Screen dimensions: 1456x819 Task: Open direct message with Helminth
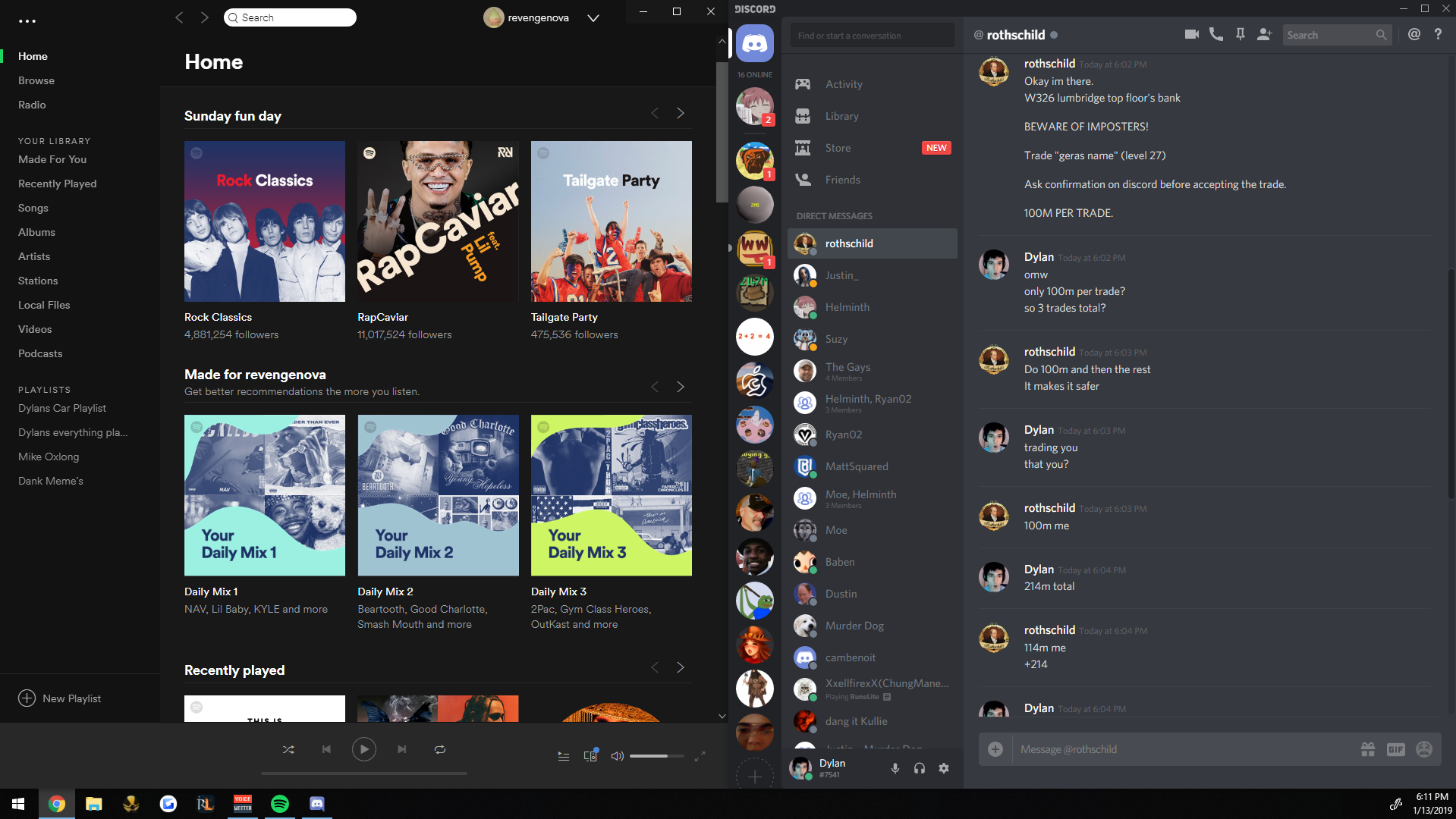tap(872, 307)
